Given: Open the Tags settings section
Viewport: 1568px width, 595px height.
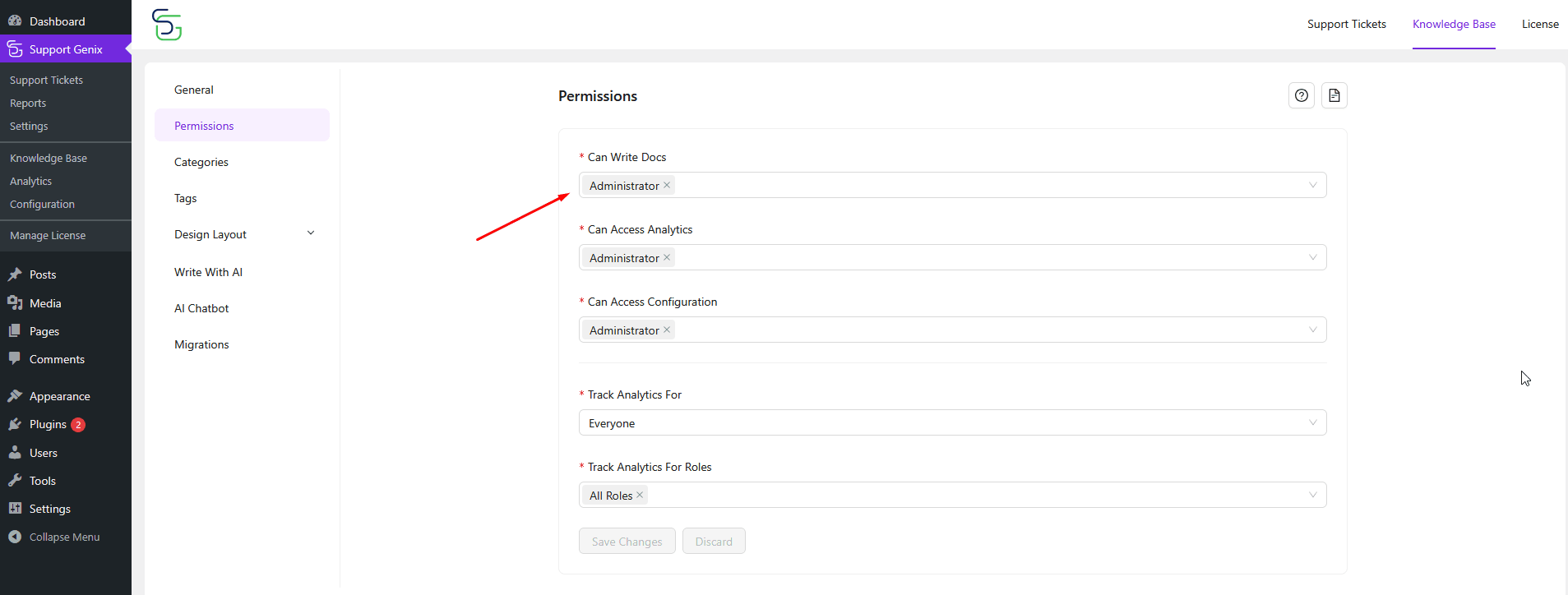Looking at the screenshot, I should pos(242,198).
